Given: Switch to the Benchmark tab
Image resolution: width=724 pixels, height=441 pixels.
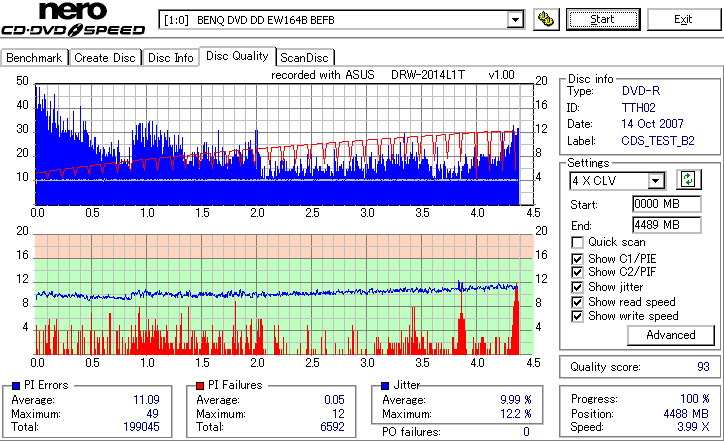Looking at the screenshot, I should point(34,58).
